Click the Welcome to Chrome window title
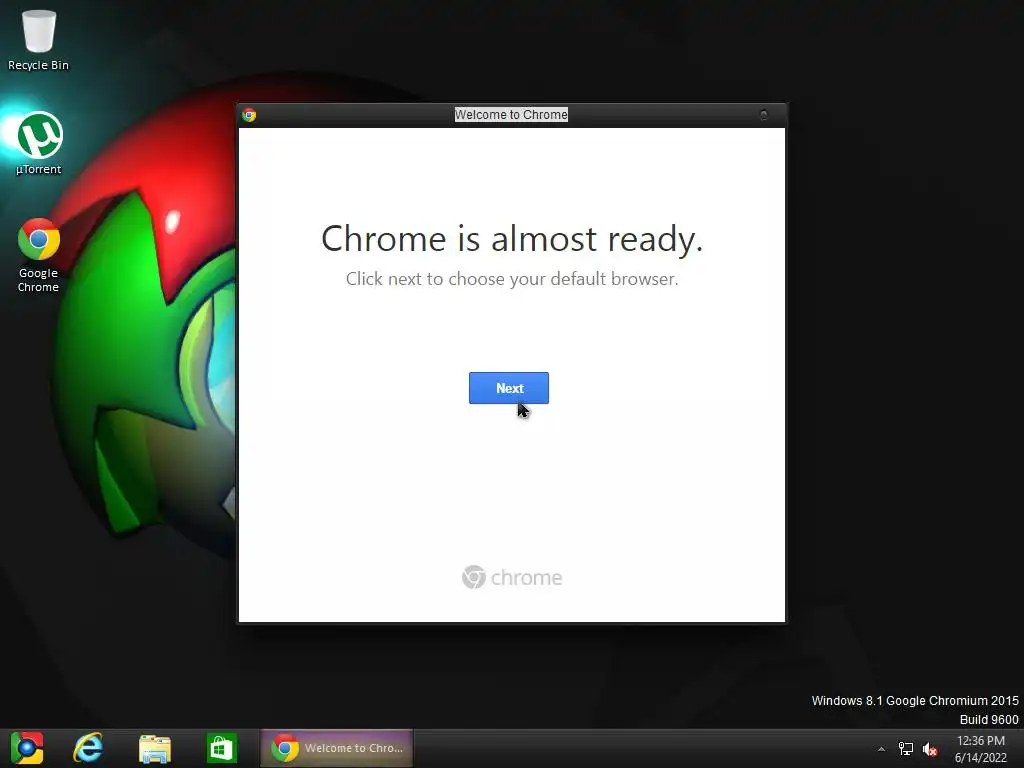Screen dimensions: 1024x768 coord(511,115)
